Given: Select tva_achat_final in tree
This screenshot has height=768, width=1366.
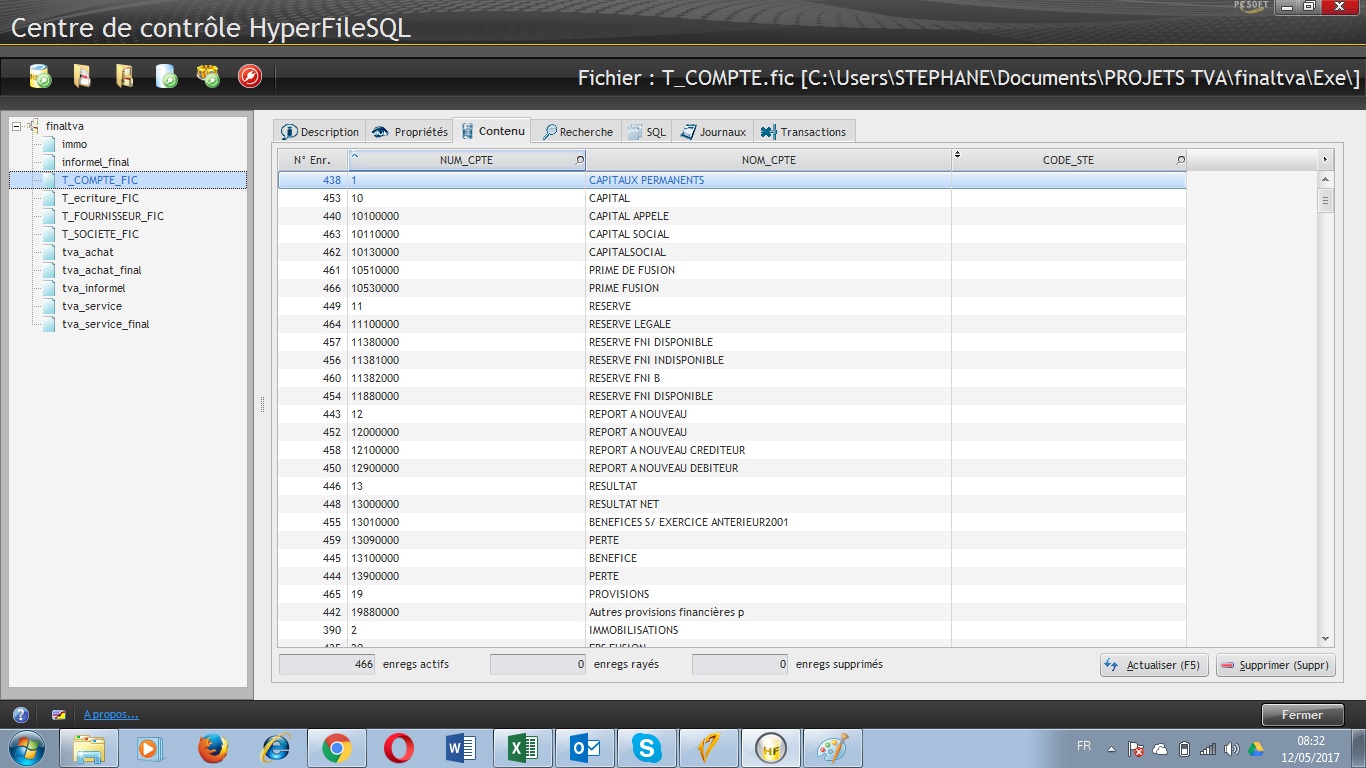Looking at the screenshot, I should pyautogui.click(x=101, y=270).
